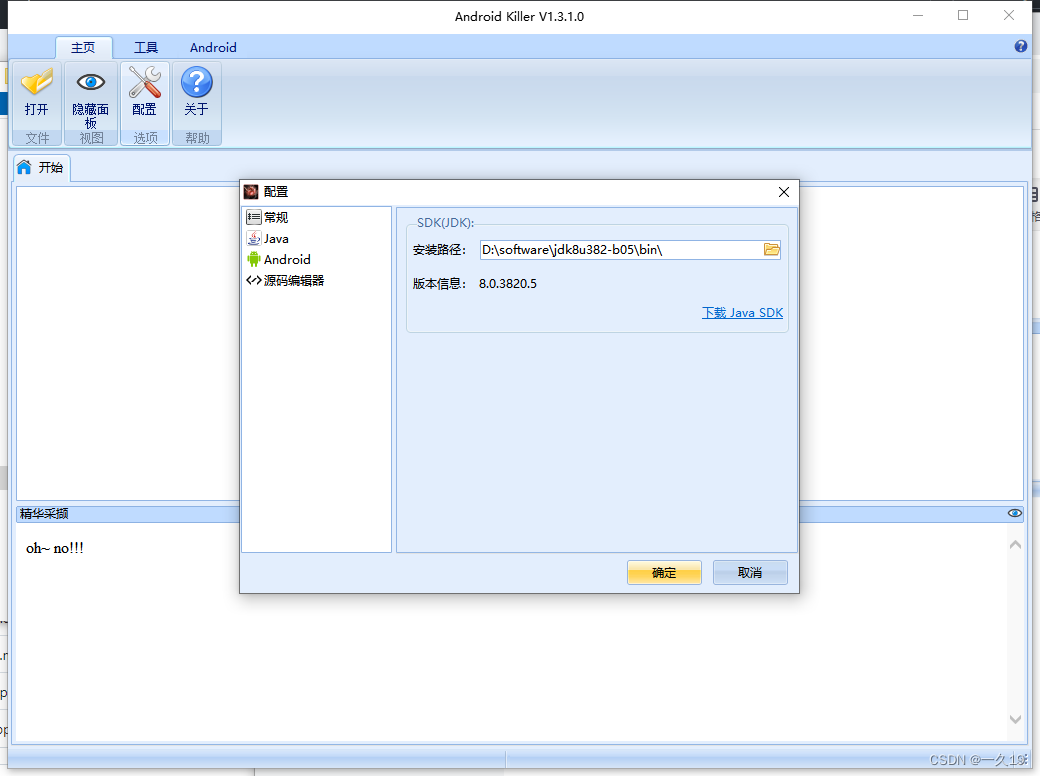This screenshot has height=776, width=1040.
Task: Maximize the Android Killer window
Action: point(963,15)
